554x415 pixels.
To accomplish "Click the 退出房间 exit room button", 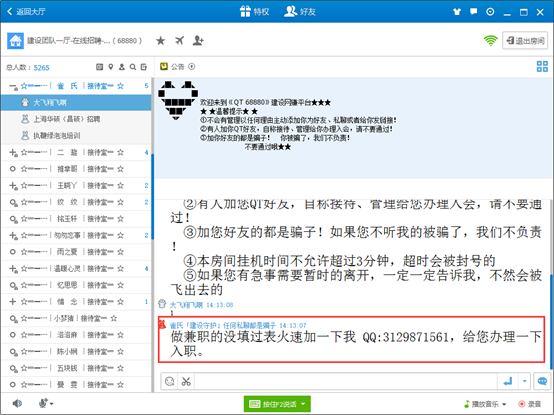I will [x=525, y=41].
